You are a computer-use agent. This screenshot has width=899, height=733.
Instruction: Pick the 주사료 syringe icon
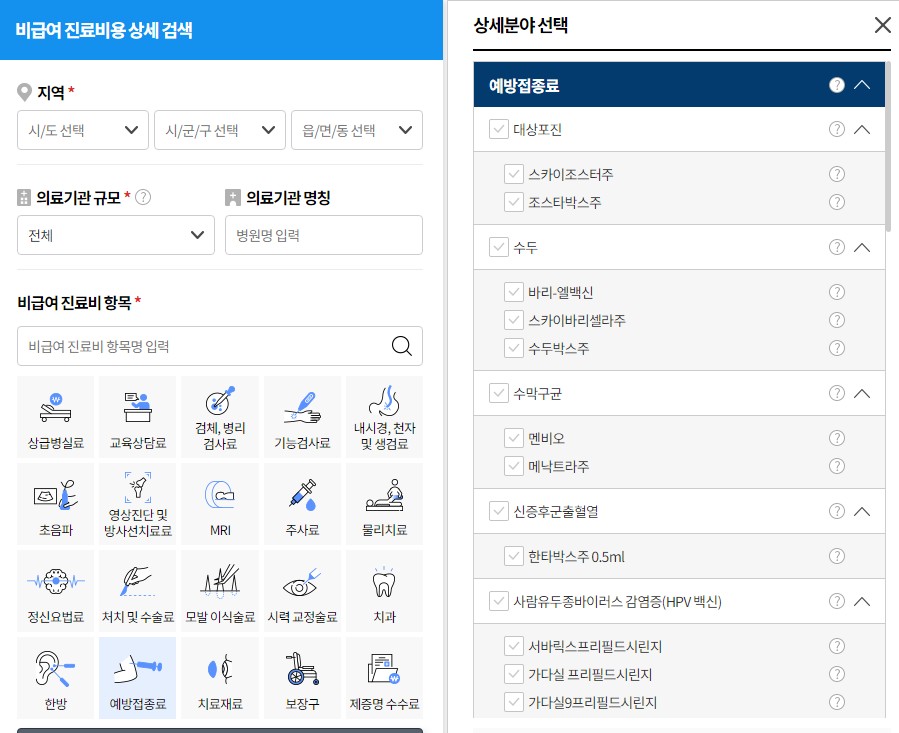point(302,504)
